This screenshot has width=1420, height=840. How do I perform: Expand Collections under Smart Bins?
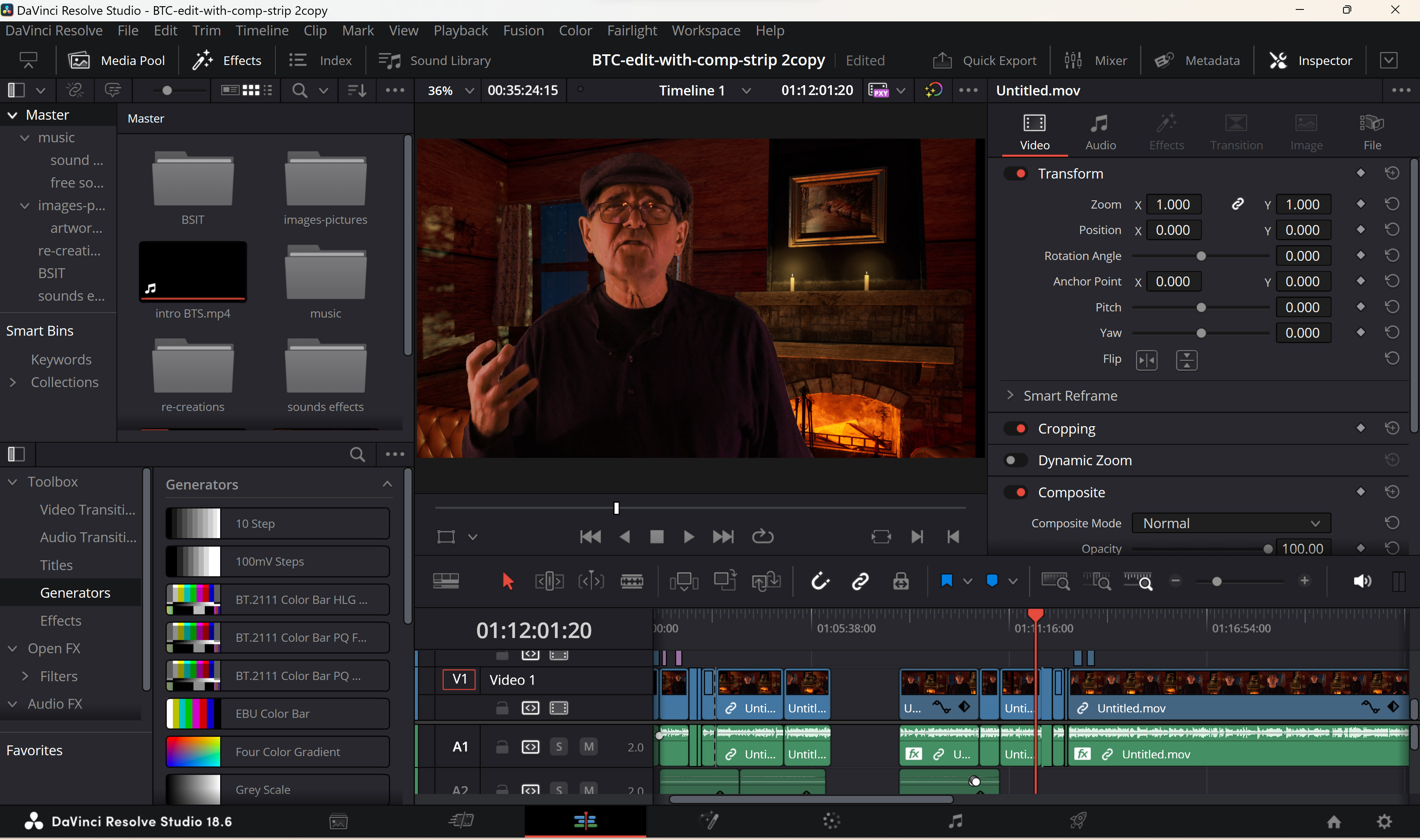pyautogui.click(x=12, y=382)
